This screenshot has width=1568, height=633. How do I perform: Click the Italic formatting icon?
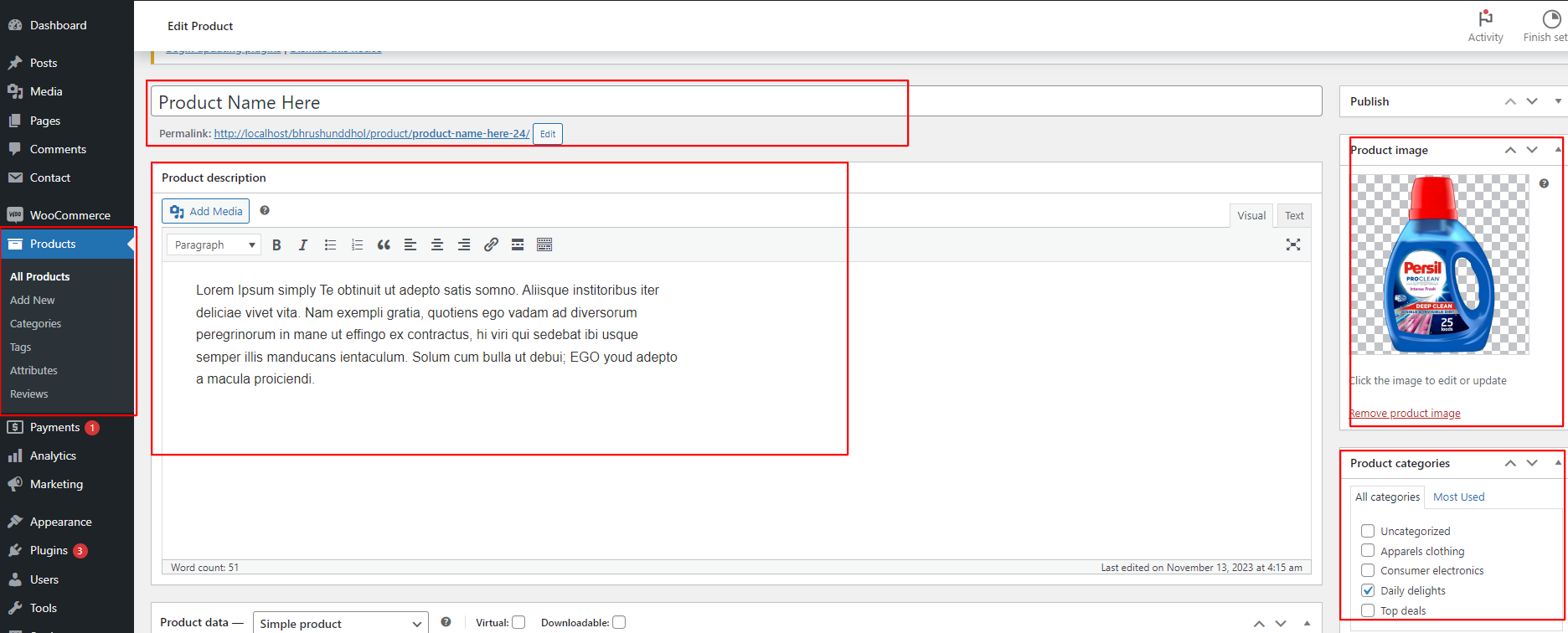[x=303, y=244]
